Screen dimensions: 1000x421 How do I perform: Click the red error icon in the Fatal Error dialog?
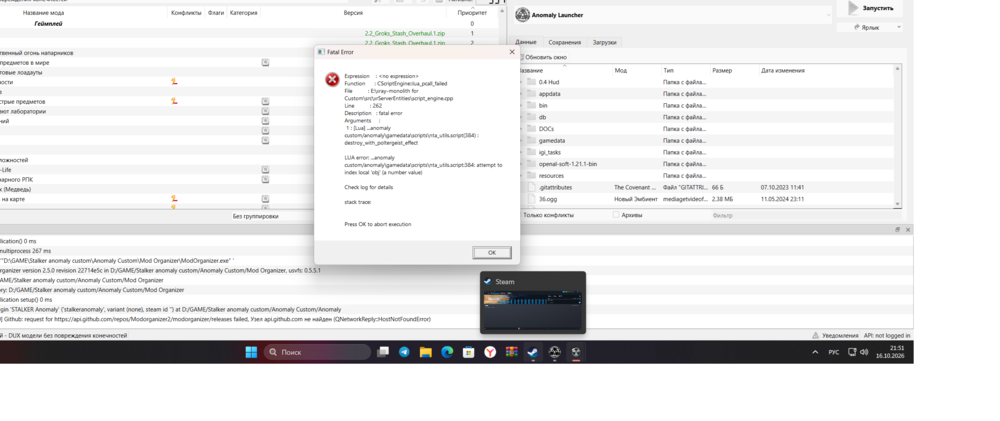[x=332, y=80]
